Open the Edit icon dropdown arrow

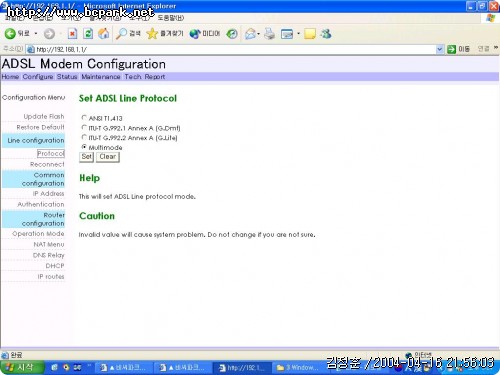click(298, 34)
